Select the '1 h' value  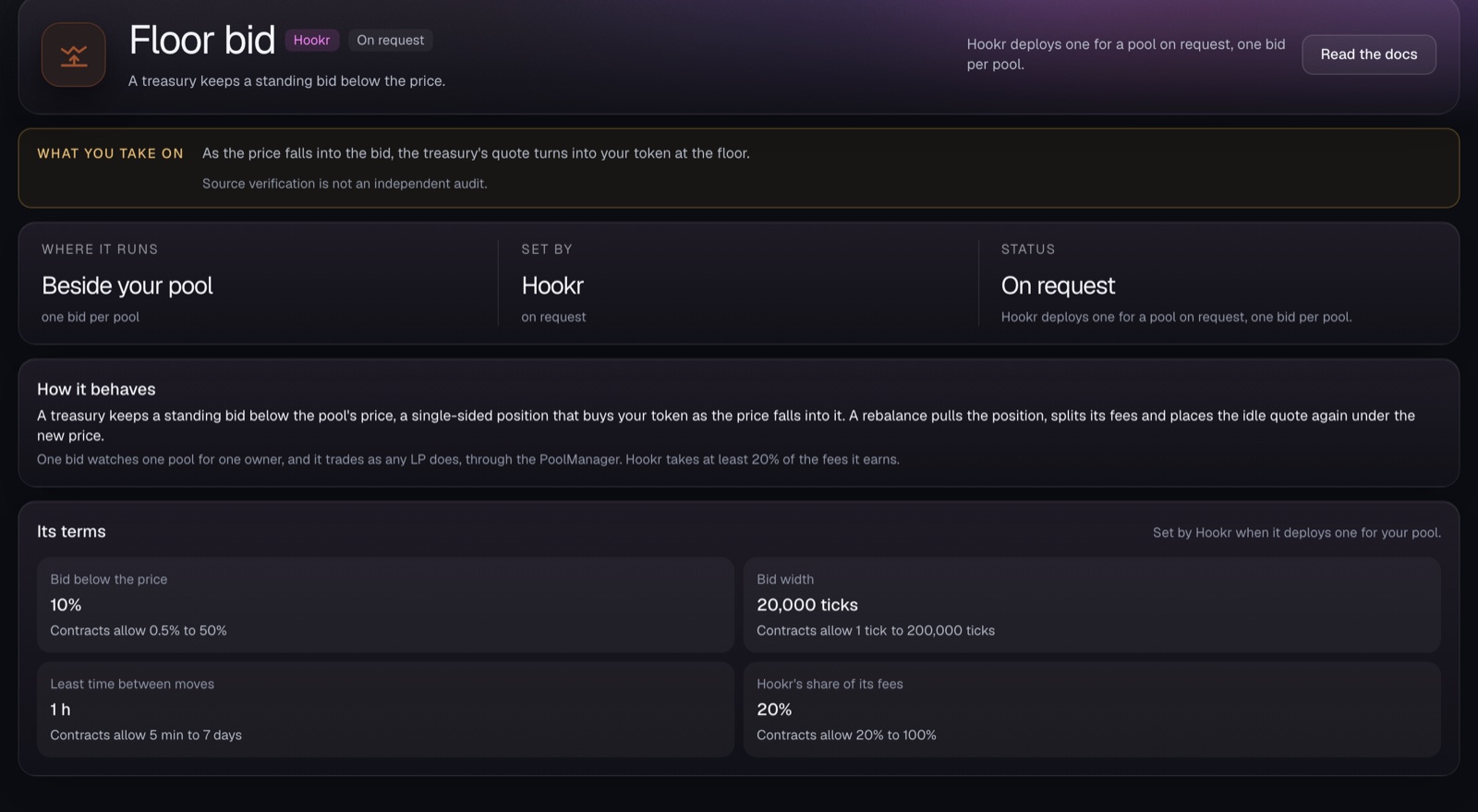tap(60, 709)
